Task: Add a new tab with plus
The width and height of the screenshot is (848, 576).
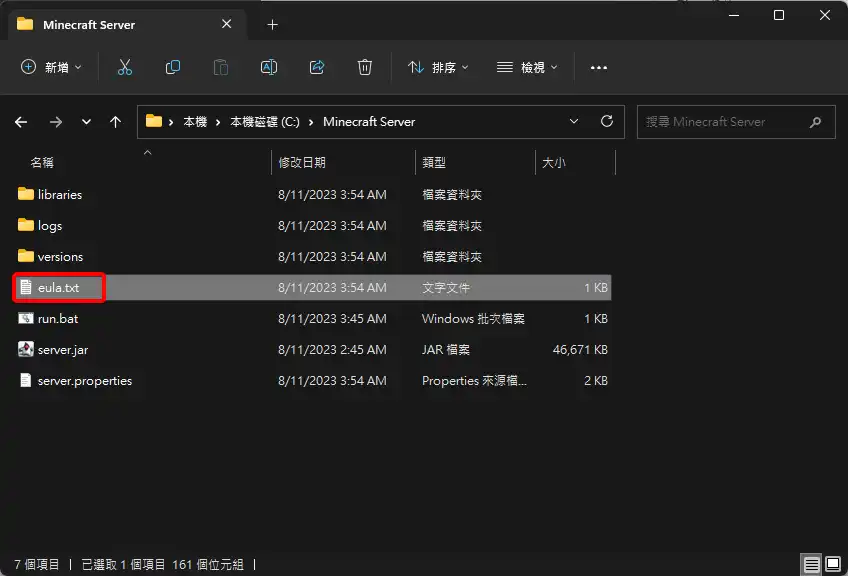Action: [273, 25]
